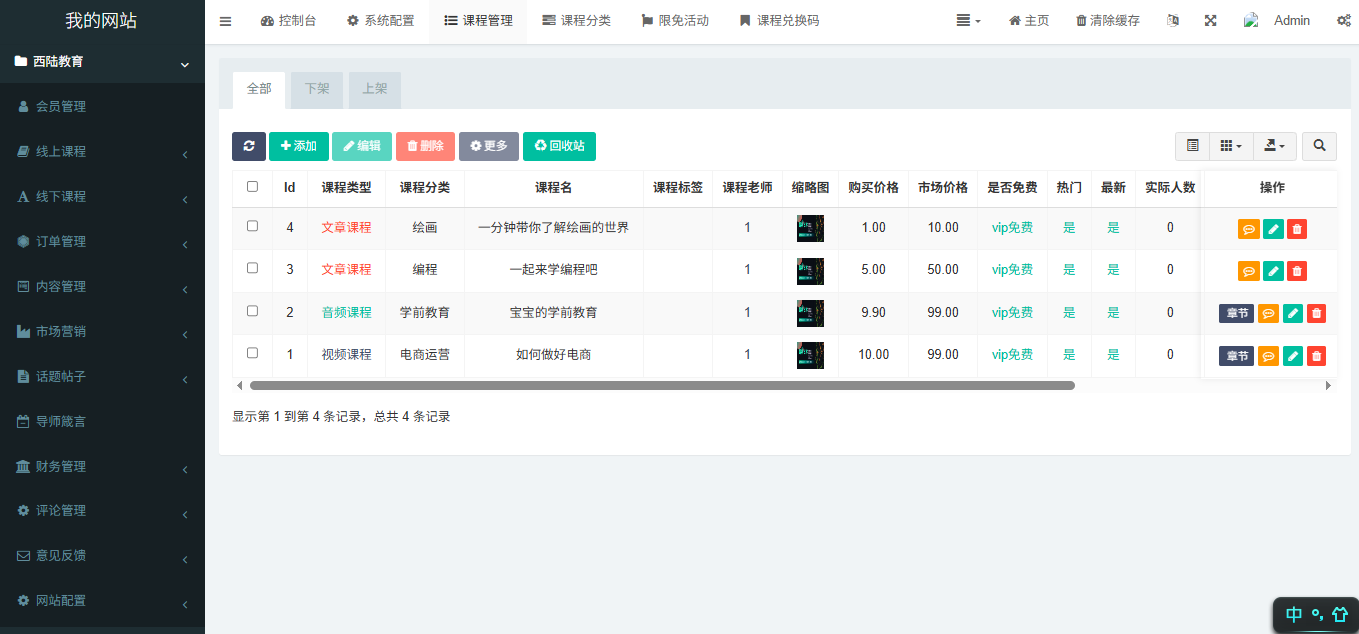Toggle the select-all checkbox in the table header
Viewport: 1359px width, 634px height.
click(x=253, y=187)
